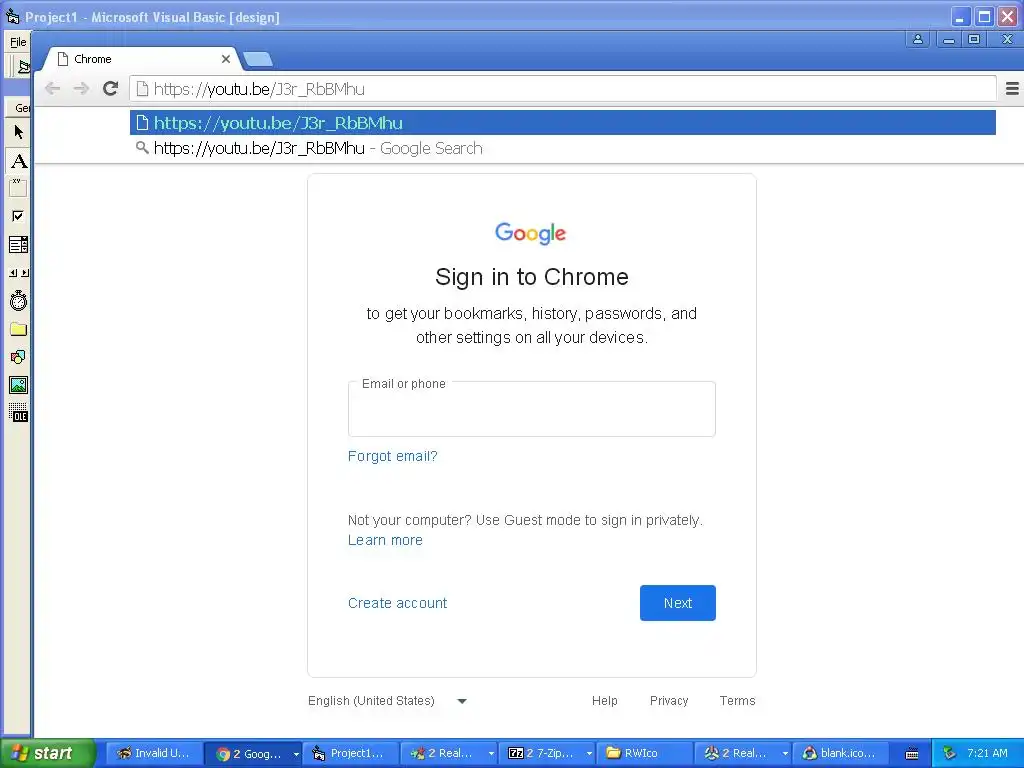Select the ComboBox tool in VB toolbox
Viewport: 1024px width, 768px height.
18,244
